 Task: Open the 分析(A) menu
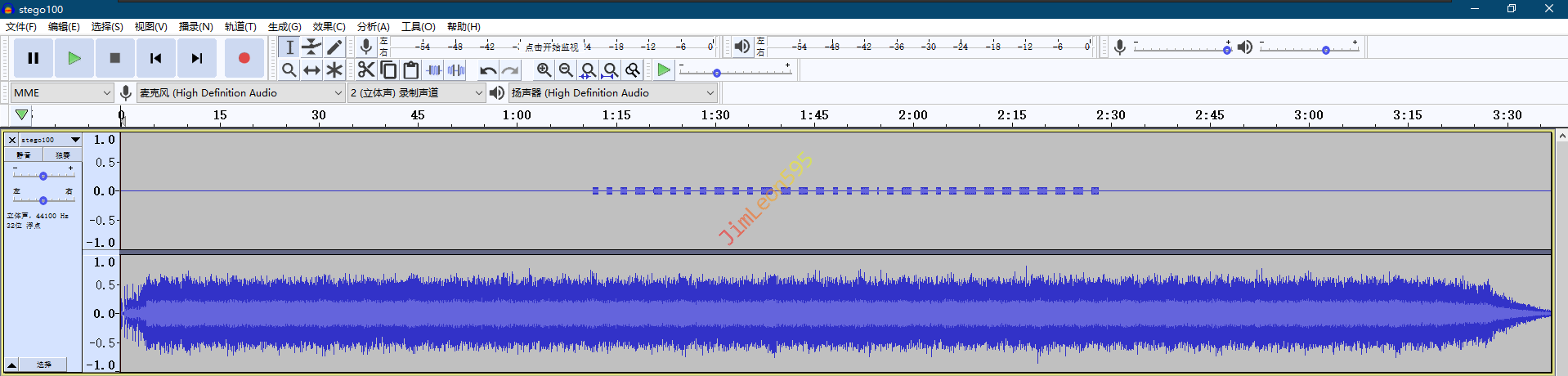pyautogui.click(x=373, y=27)
